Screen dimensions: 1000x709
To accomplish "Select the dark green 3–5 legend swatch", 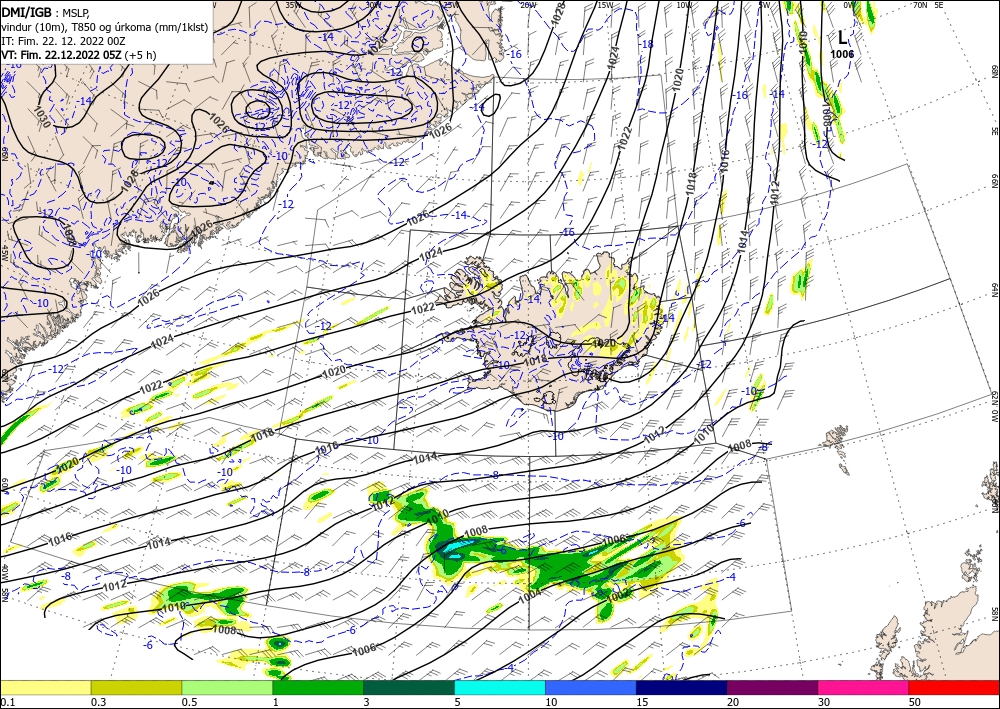I will coord(409,687).
